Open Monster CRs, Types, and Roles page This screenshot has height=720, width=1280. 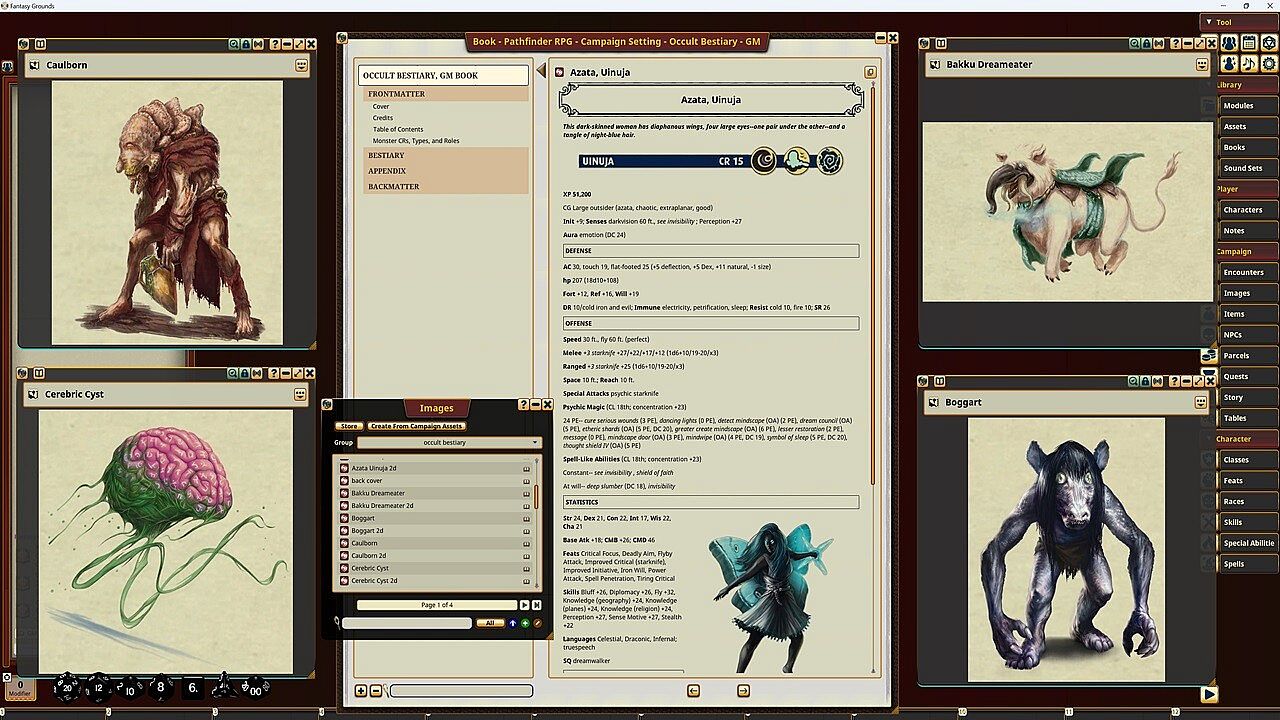tap(416, 141)
